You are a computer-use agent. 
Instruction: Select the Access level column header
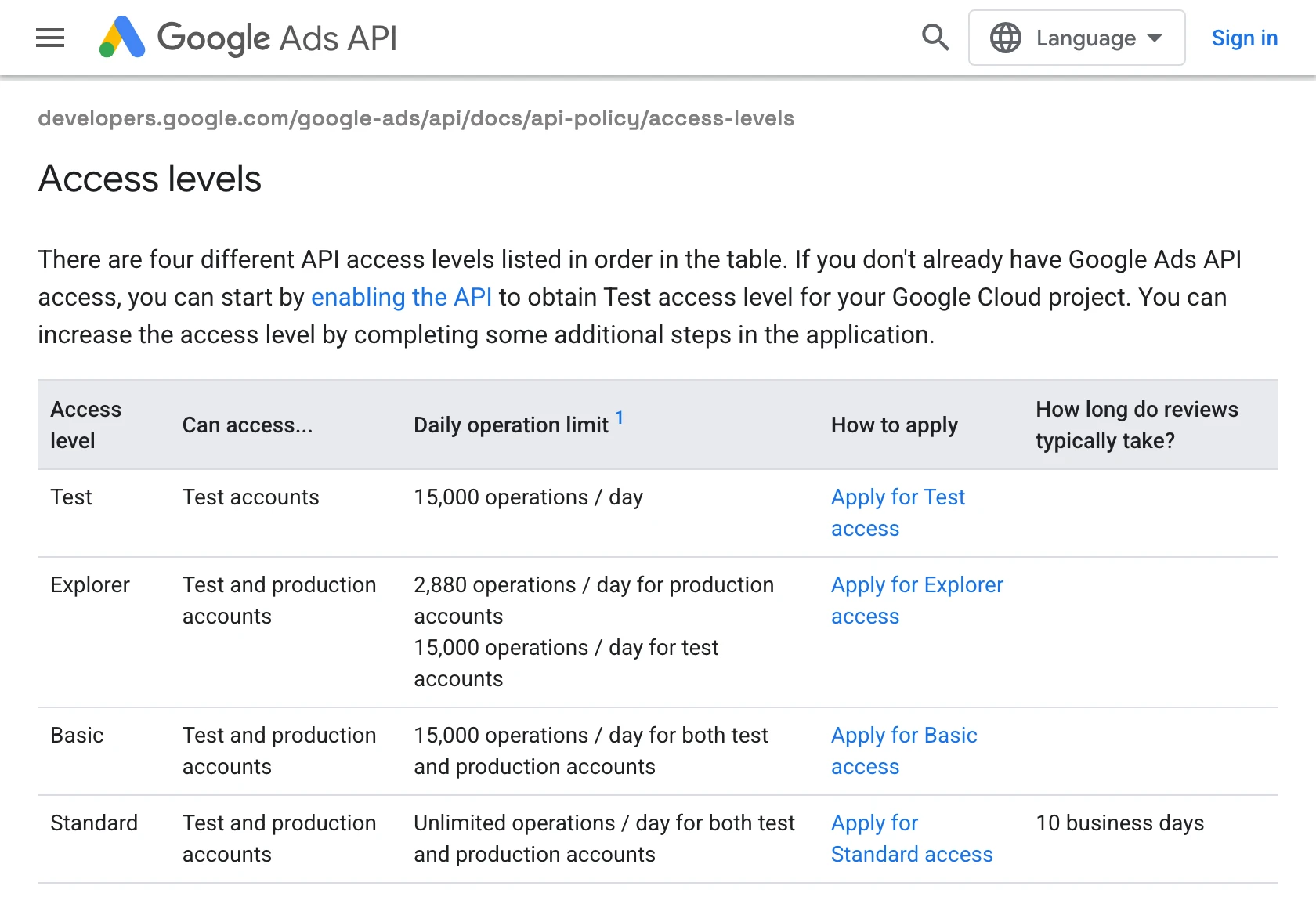(85, 425)
